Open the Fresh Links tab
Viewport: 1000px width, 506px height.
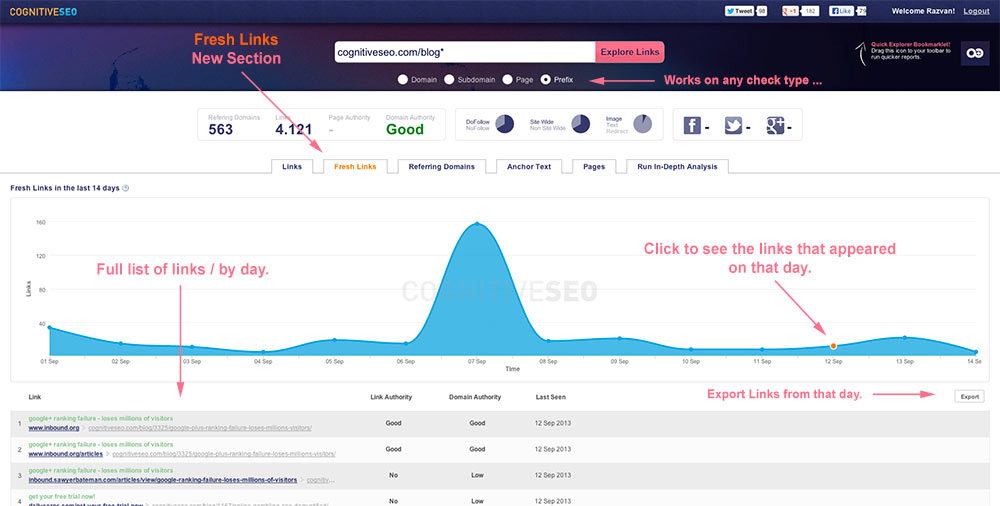click(355, 167)
